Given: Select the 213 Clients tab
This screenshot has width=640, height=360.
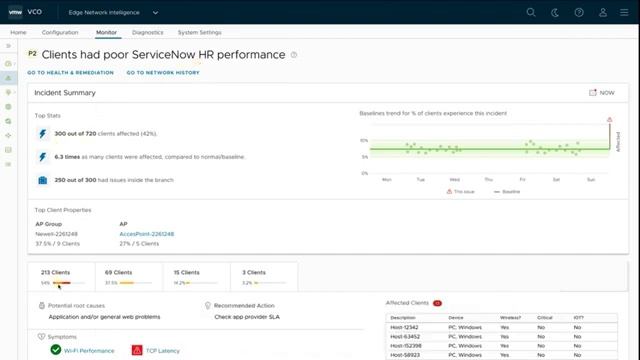Looking at the screenshot, I should [x=61, y=277].
